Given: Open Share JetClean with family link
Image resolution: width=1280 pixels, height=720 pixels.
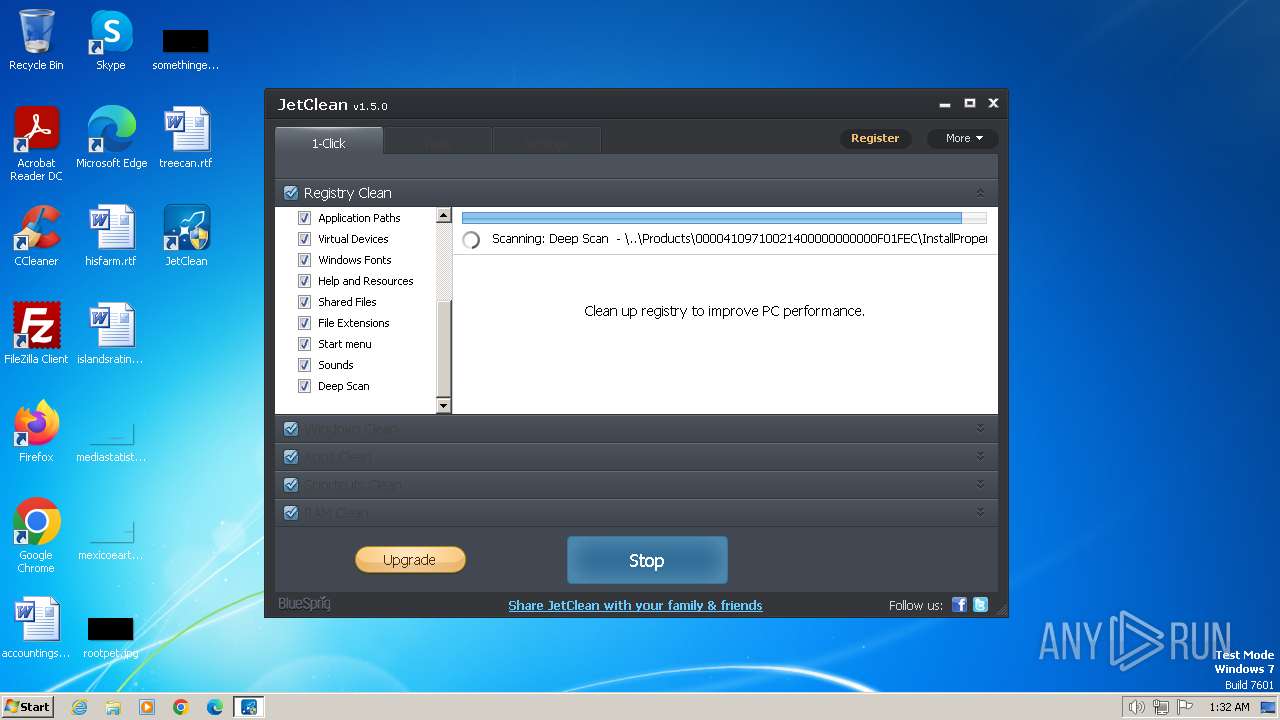Looking at the screenshot, I should [635, 605].
